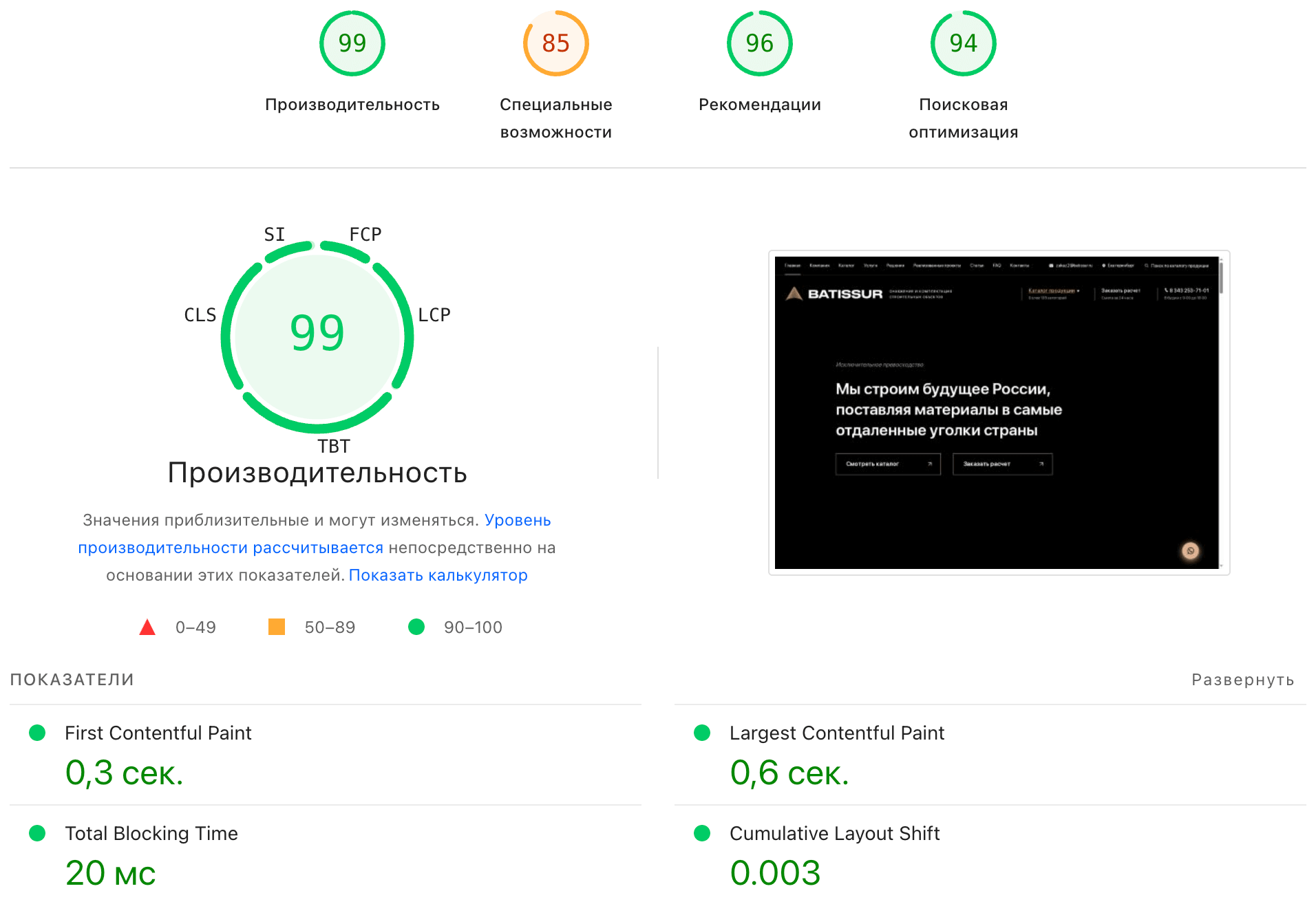The image size is (1316, 904).
Task: Click the 0.003 value
Action: click(776, 873)
